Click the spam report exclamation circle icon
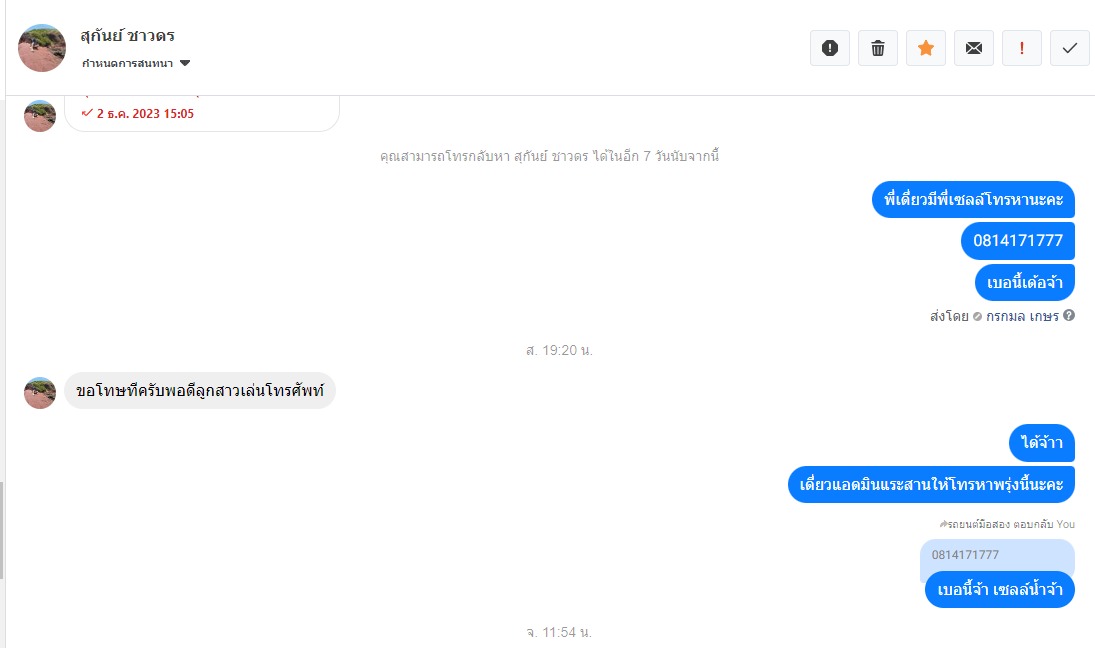This screenshot has width=1095, height=648. point(830,48)
